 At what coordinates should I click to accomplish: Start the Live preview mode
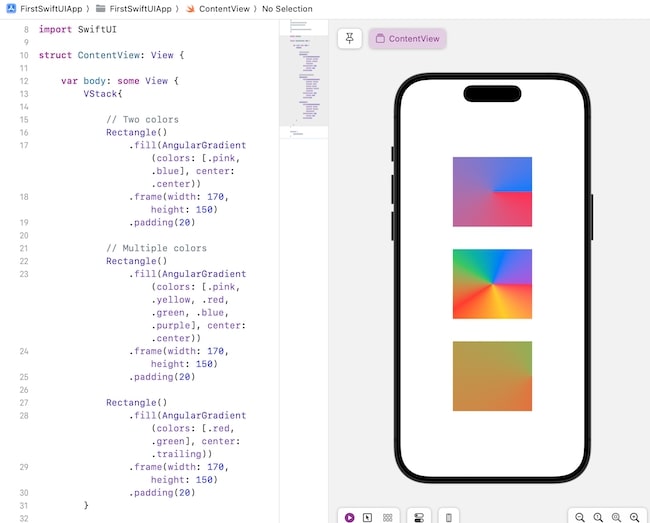[349, 517]
